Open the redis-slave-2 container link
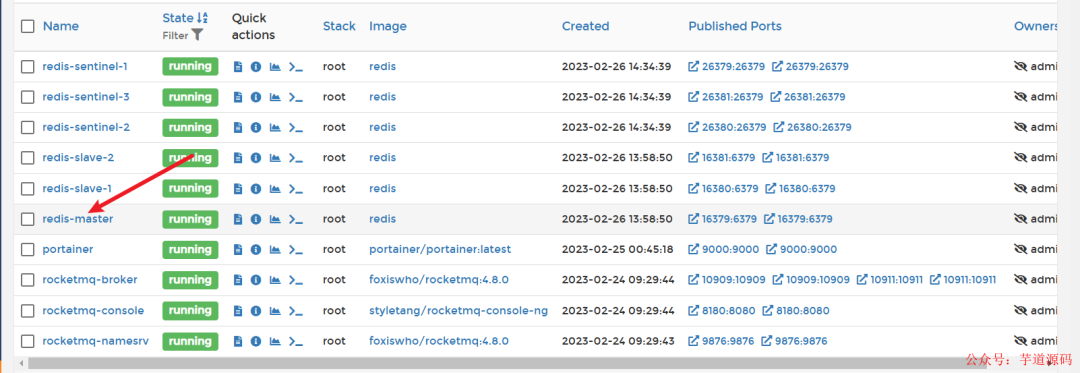Screen dimensions: 1080x373 (79, 158)
